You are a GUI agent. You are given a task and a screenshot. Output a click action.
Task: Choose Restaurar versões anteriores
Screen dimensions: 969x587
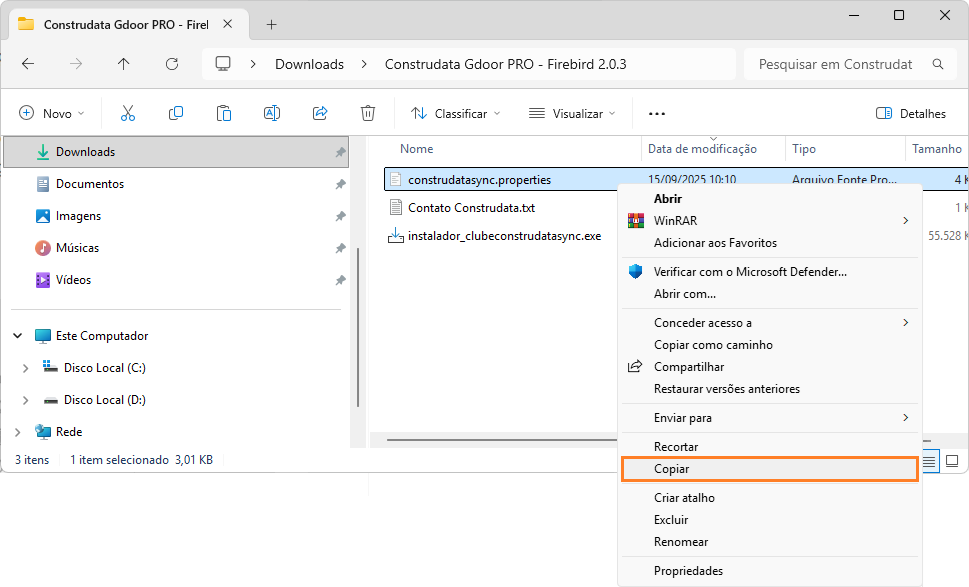(770, 389)
